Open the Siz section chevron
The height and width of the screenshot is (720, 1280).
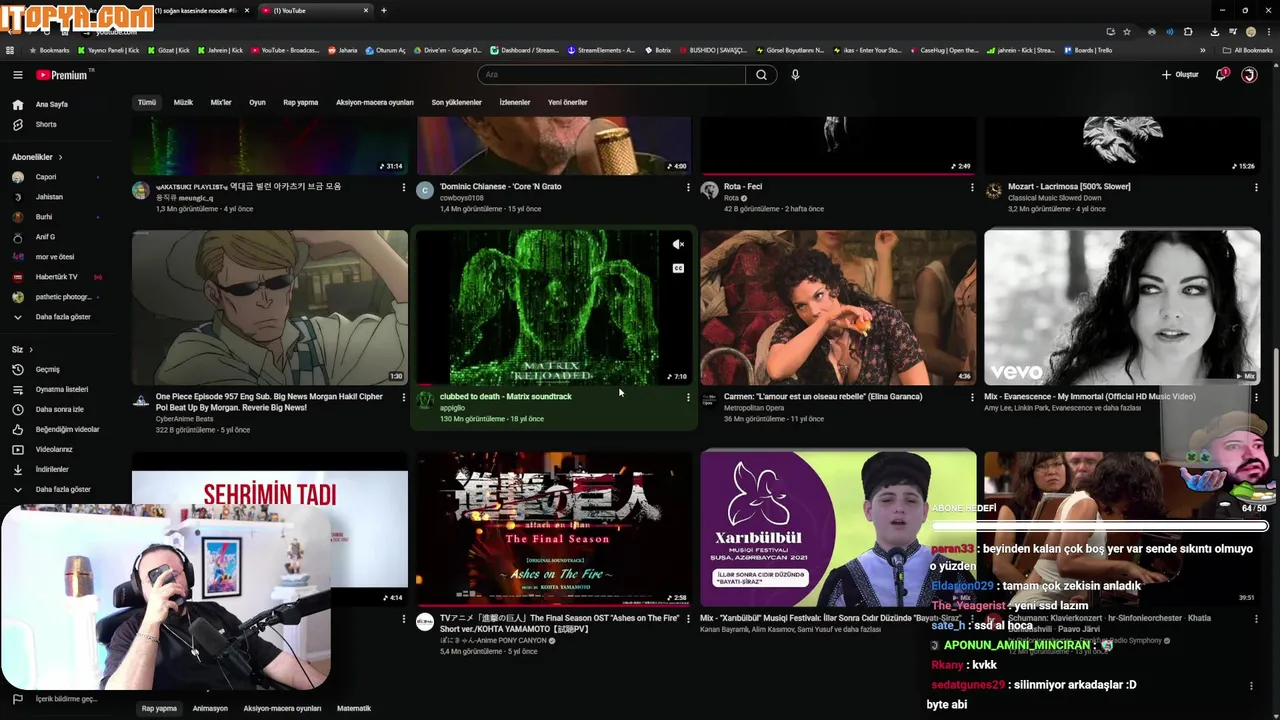[31, 349]
